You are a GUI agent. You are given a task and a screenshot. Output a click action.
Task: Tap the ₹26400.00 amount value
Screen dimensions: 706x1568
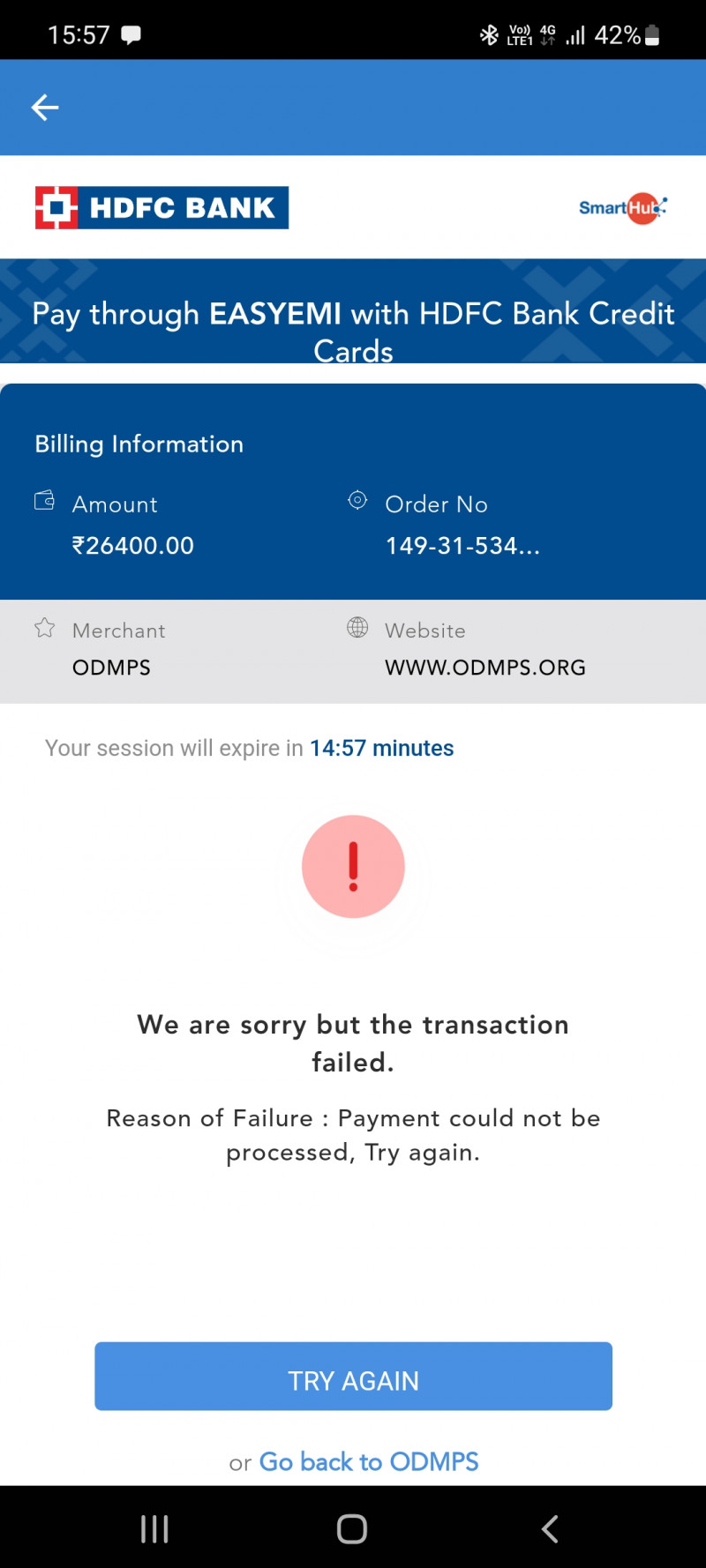[x=133, y=546]
